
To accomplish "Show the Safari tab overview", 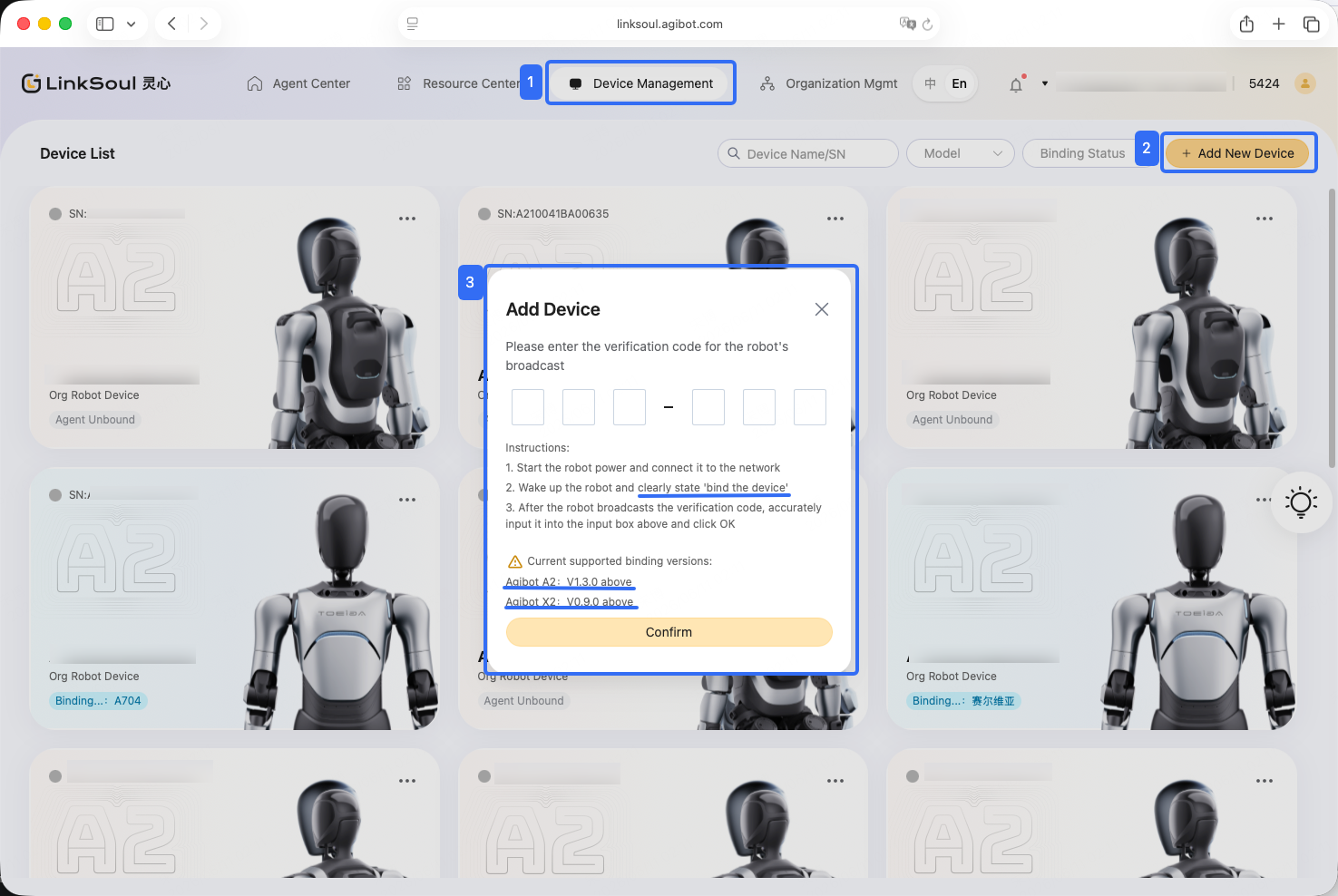I will pyautogui.click(x=1311, y=24).
